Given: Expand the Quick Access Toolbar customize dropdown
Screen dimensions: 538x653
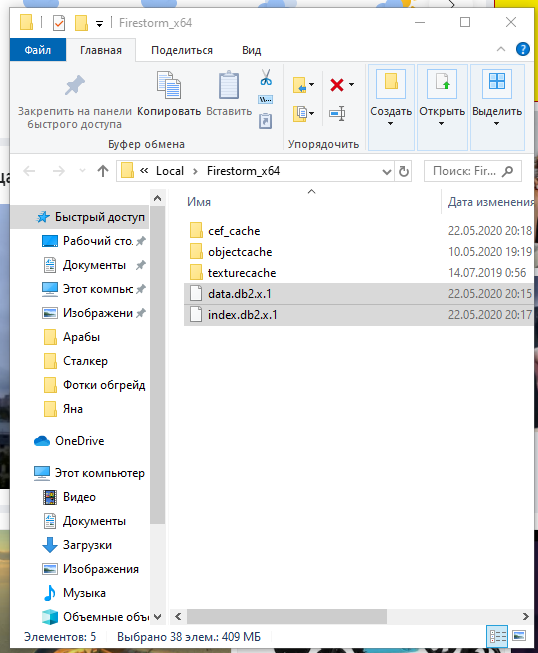Looking at the screenshot, I should (100, 24).
